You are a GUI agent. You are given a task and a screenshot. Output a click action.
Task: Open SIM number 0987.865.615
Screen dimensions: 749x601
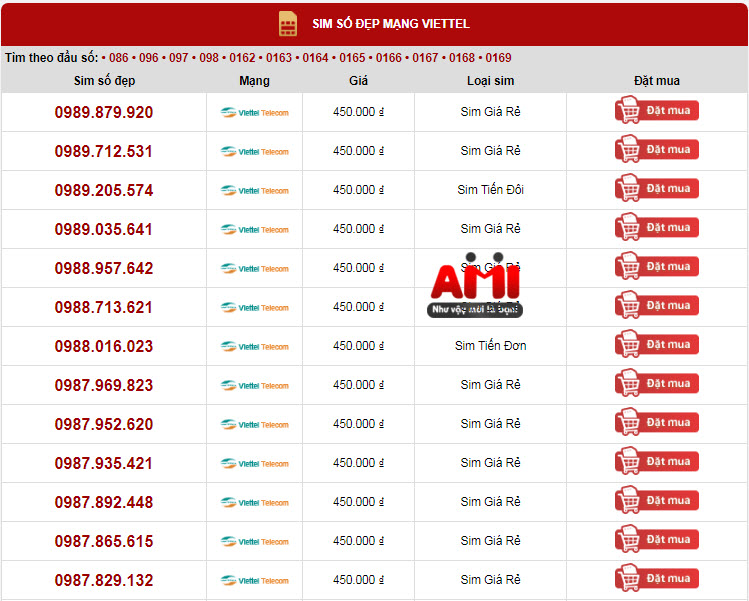tap(104, 541)
